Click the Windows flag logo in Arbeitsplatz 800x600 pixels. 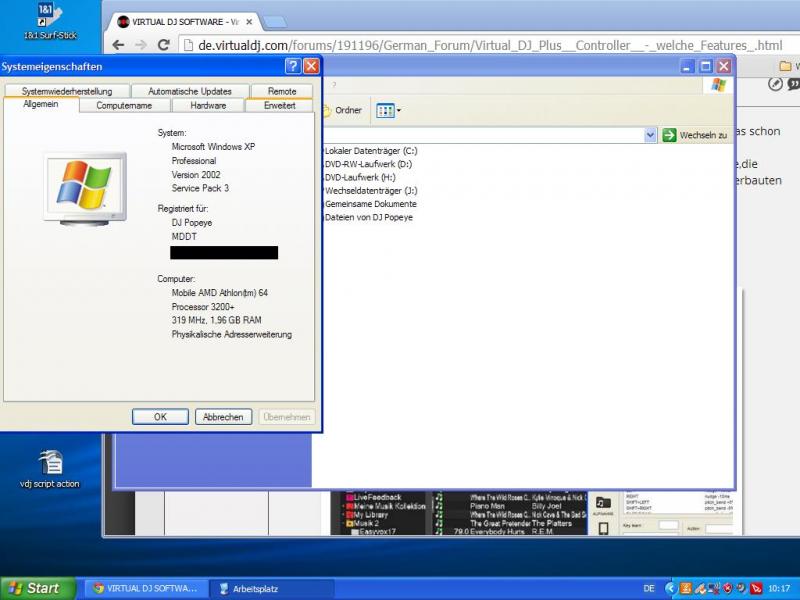718,85
